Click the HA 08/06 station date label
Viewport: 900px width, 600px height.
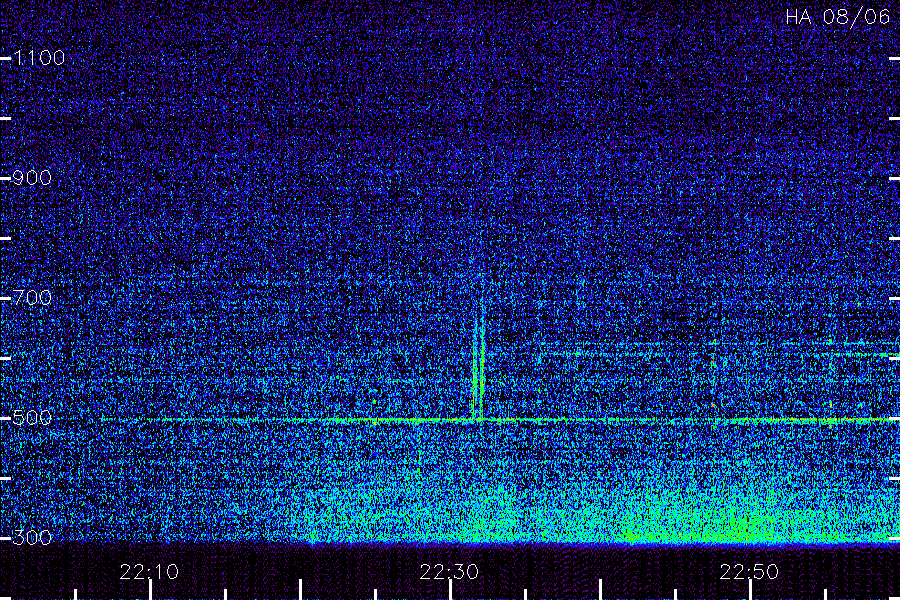(837, 17)
